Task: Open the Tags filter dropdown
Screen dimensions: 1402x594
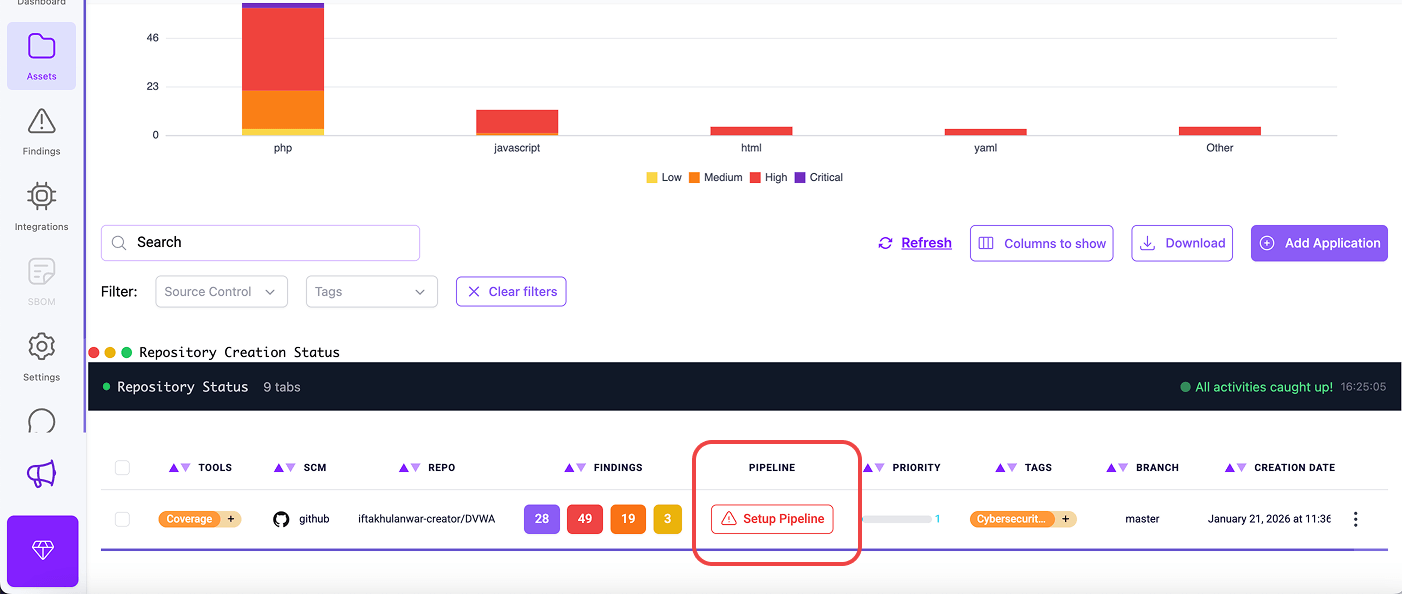Action: (371, 292)
